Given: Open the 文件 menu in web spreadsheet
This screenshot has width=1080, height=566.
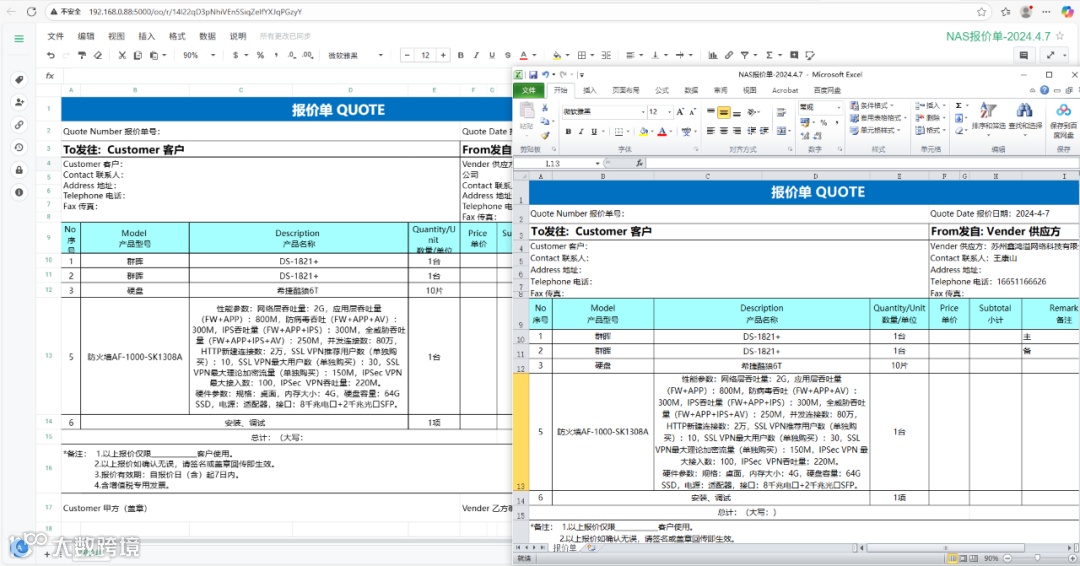Looking at the screenshot, I should click(56, 36).
